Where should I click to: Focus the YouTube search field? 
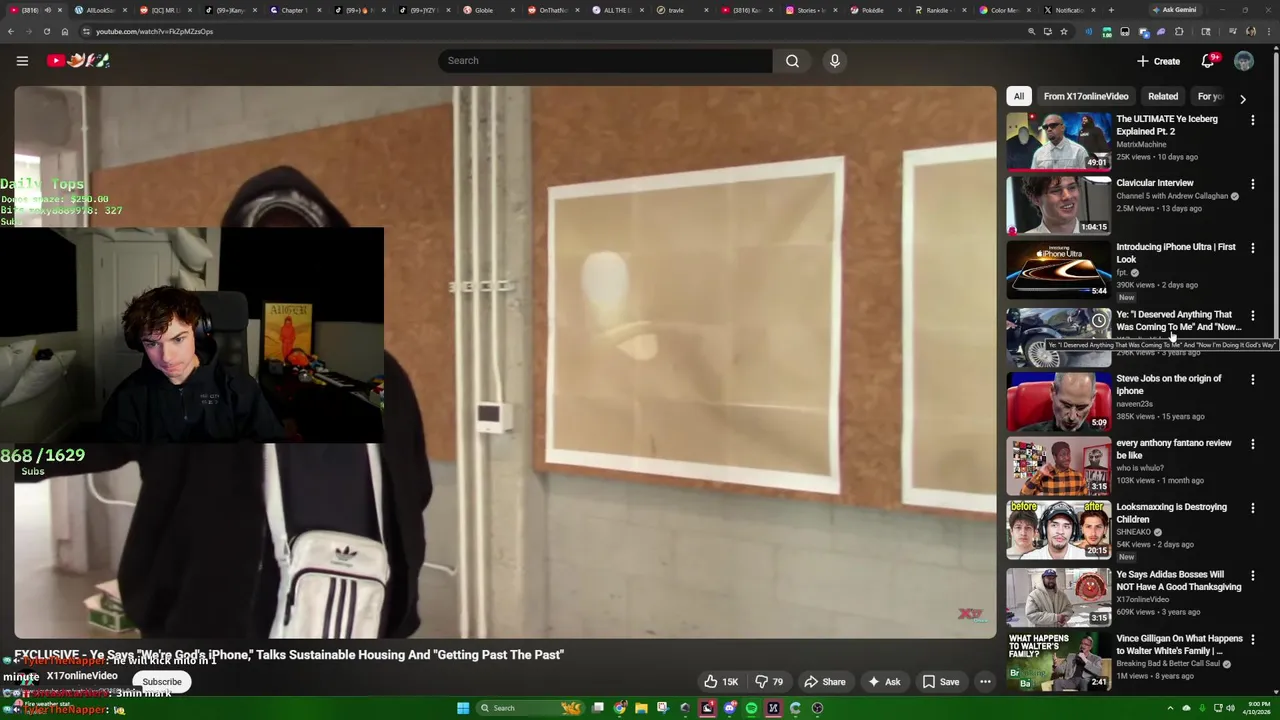coord(605,61)
